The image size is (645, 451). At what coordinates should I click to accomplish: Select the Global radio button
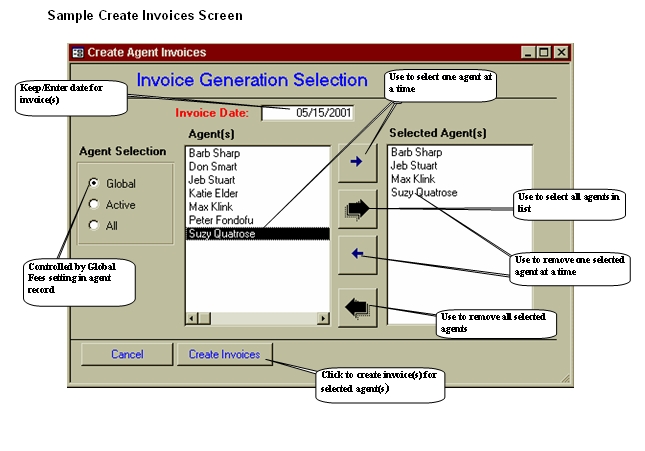click(x=94, y=183)
